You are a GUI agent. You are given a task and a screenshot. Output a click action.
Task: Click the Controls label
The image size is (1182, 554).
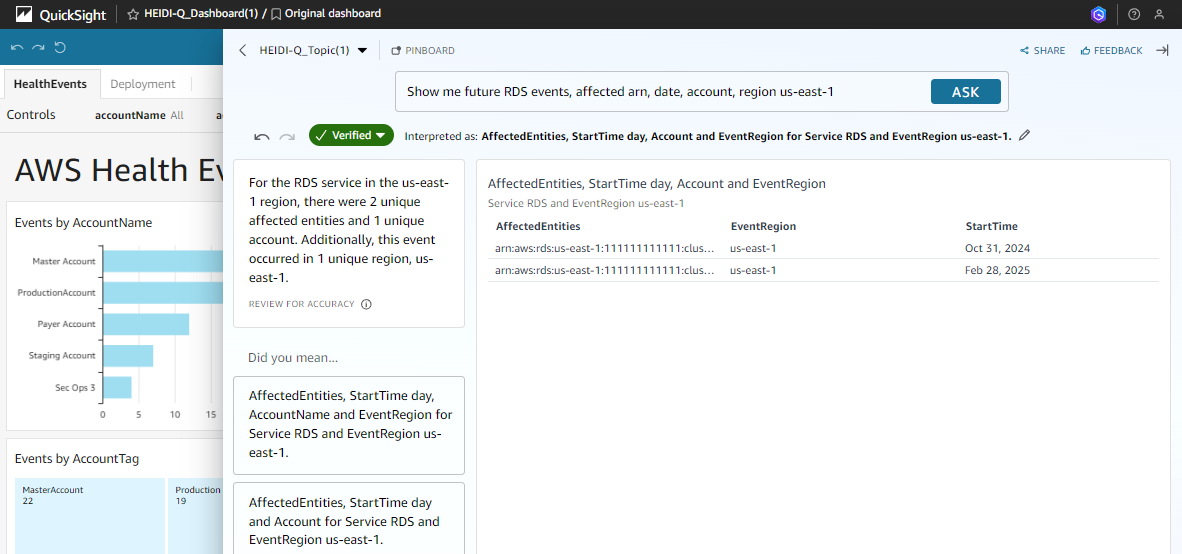[31, 115]
